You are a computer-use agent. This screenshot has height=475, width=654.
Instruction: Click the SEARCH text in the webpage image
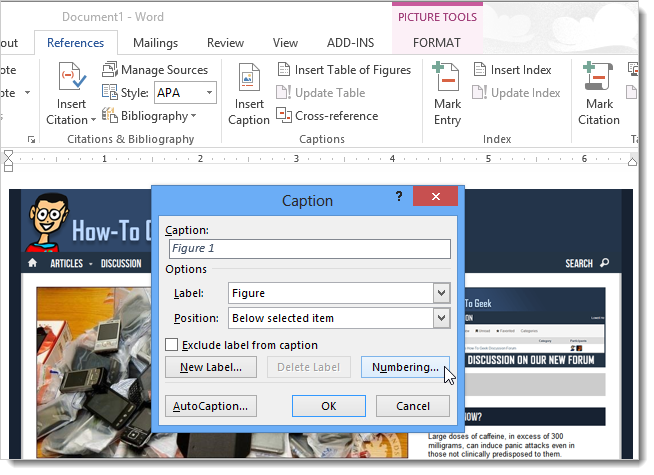tap(579, 264)
